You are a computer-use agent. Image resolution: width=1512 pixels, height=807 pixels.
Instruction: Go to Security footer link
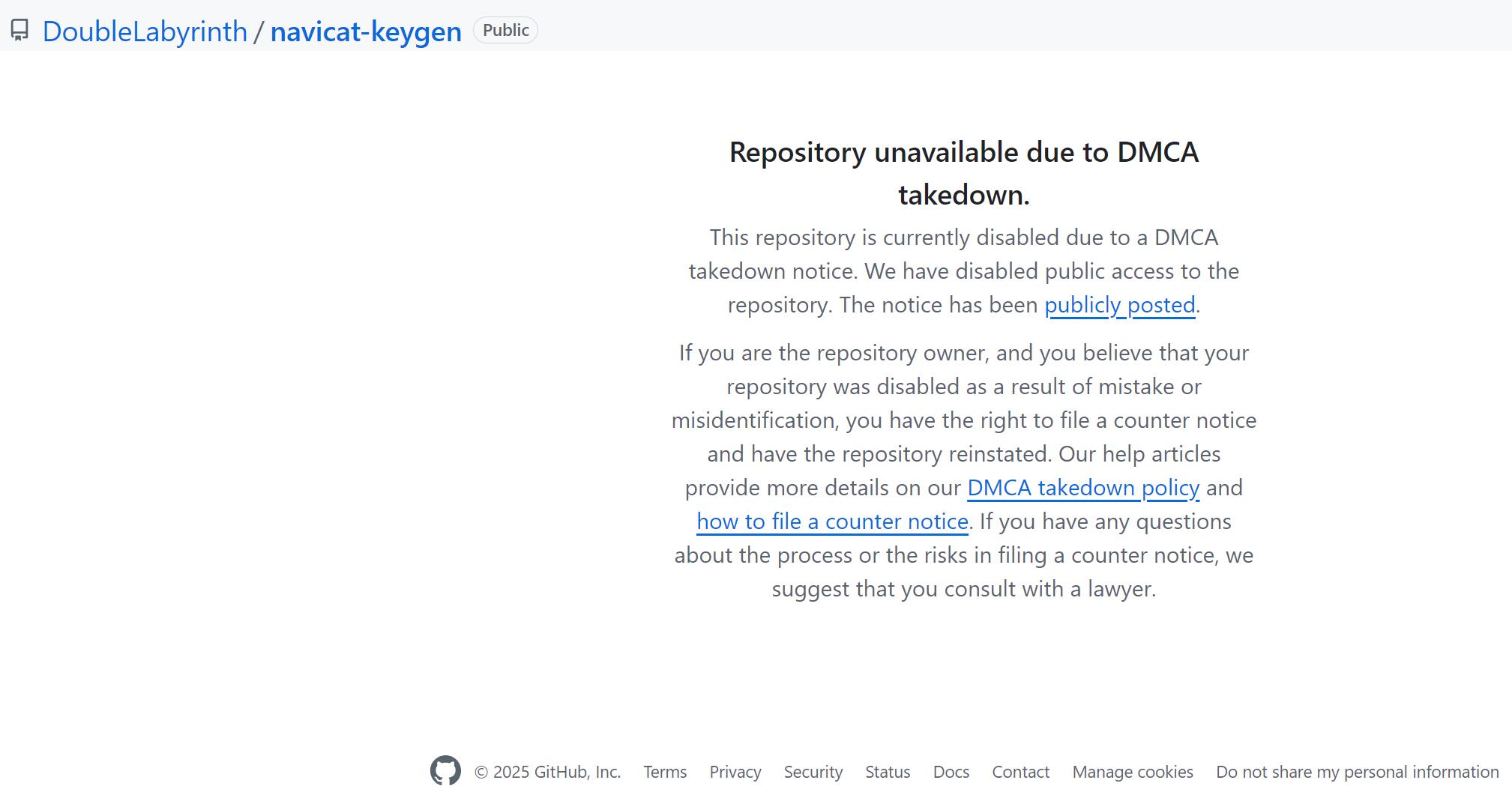click(813, 772)
